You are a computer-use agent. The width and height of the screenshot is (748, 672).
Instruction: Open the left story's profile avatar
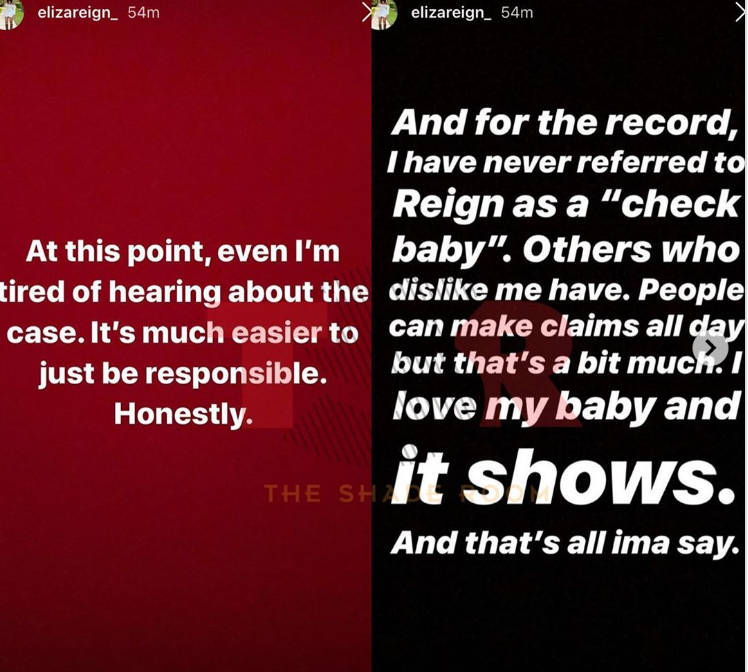point(10,13)
